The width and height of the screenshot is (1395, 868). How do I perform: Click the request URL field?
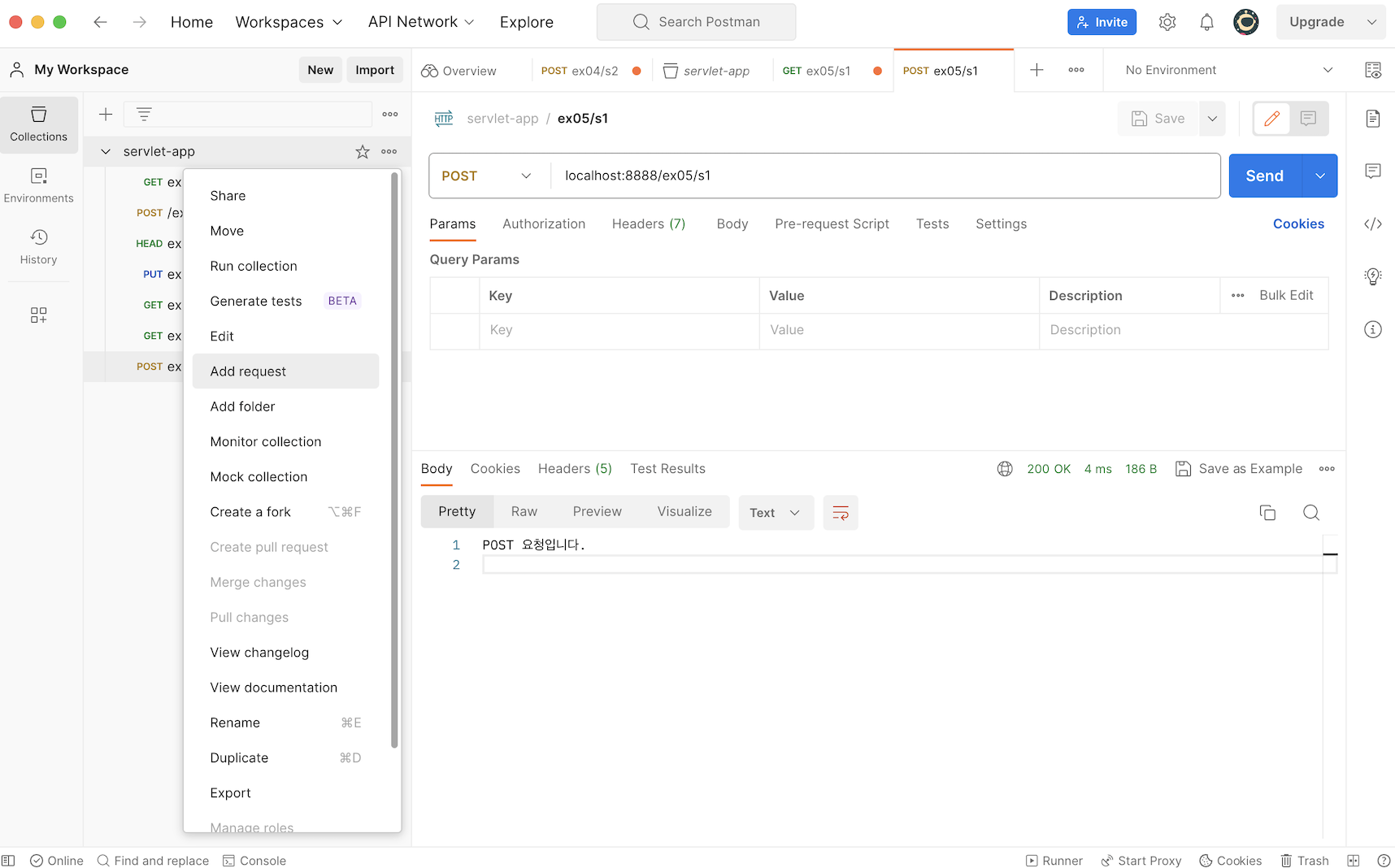pyautogui.click(x=884, y=176)
